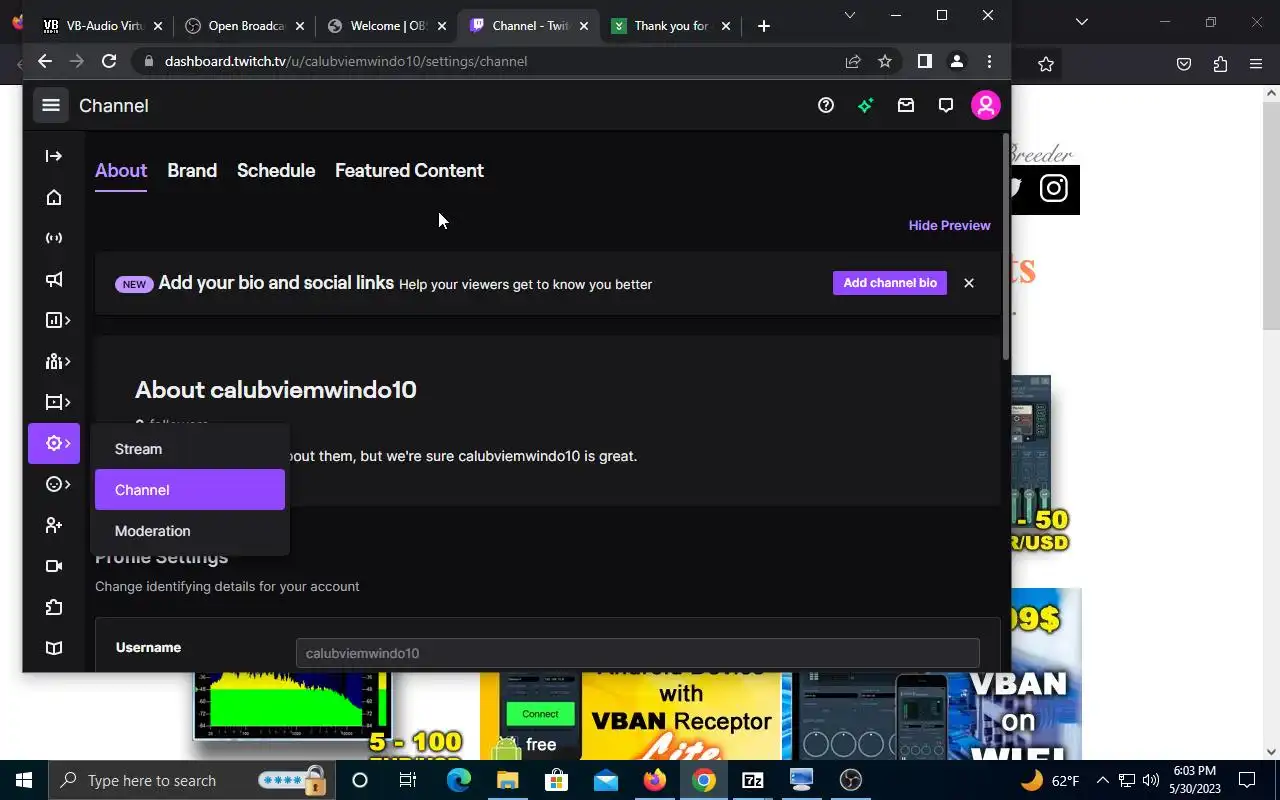Expand the sidebar navigation arrow icon

(x=54, y=156)
